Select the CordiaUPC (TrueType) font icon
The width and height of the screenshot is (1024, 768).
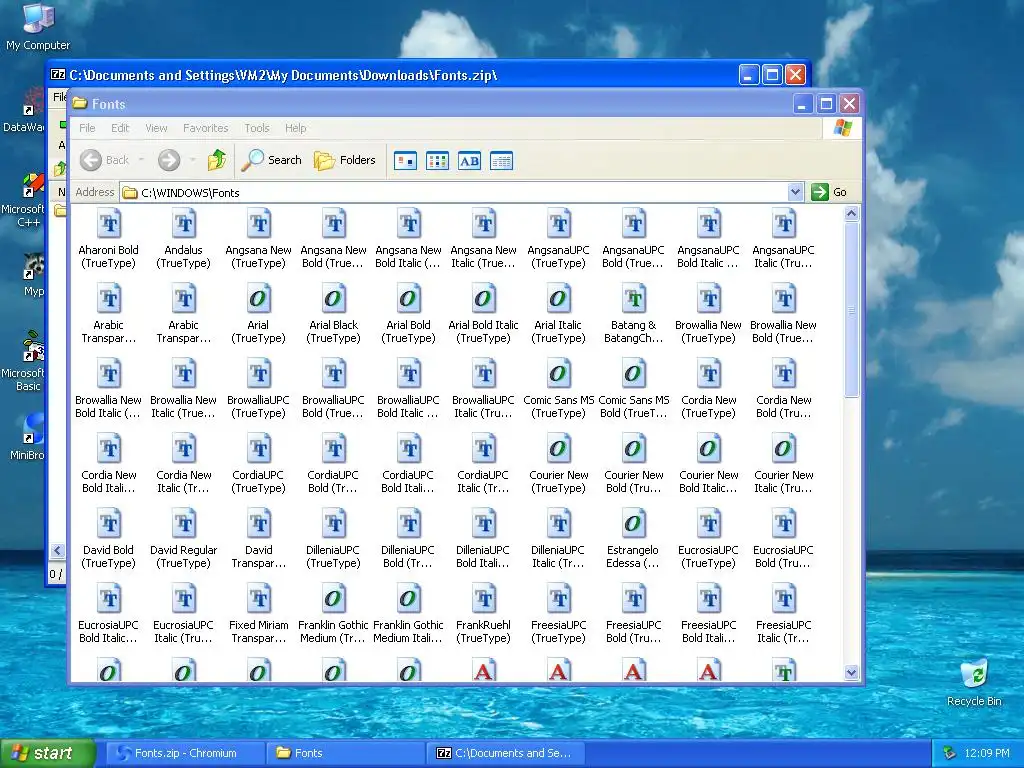click(x=259, y=449)
